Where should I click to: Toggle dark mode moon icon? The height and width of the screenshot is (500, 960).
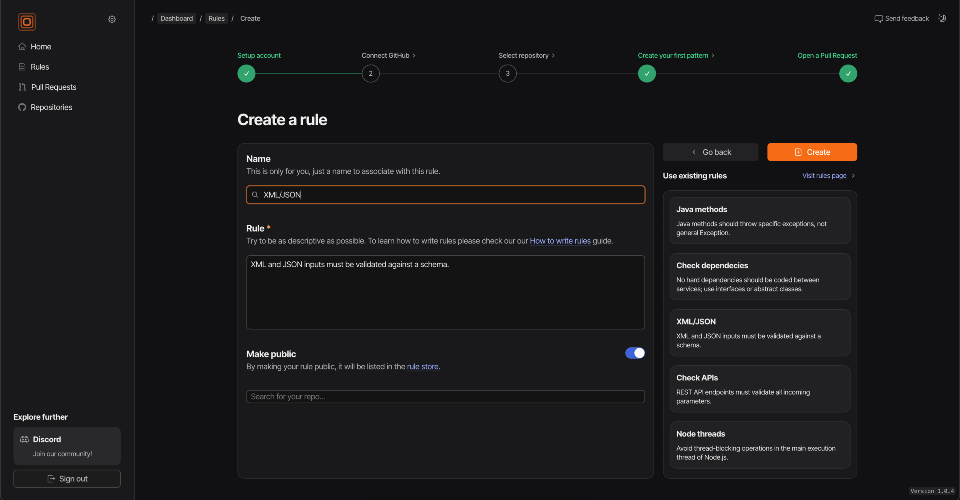click(x=942, y=18)
